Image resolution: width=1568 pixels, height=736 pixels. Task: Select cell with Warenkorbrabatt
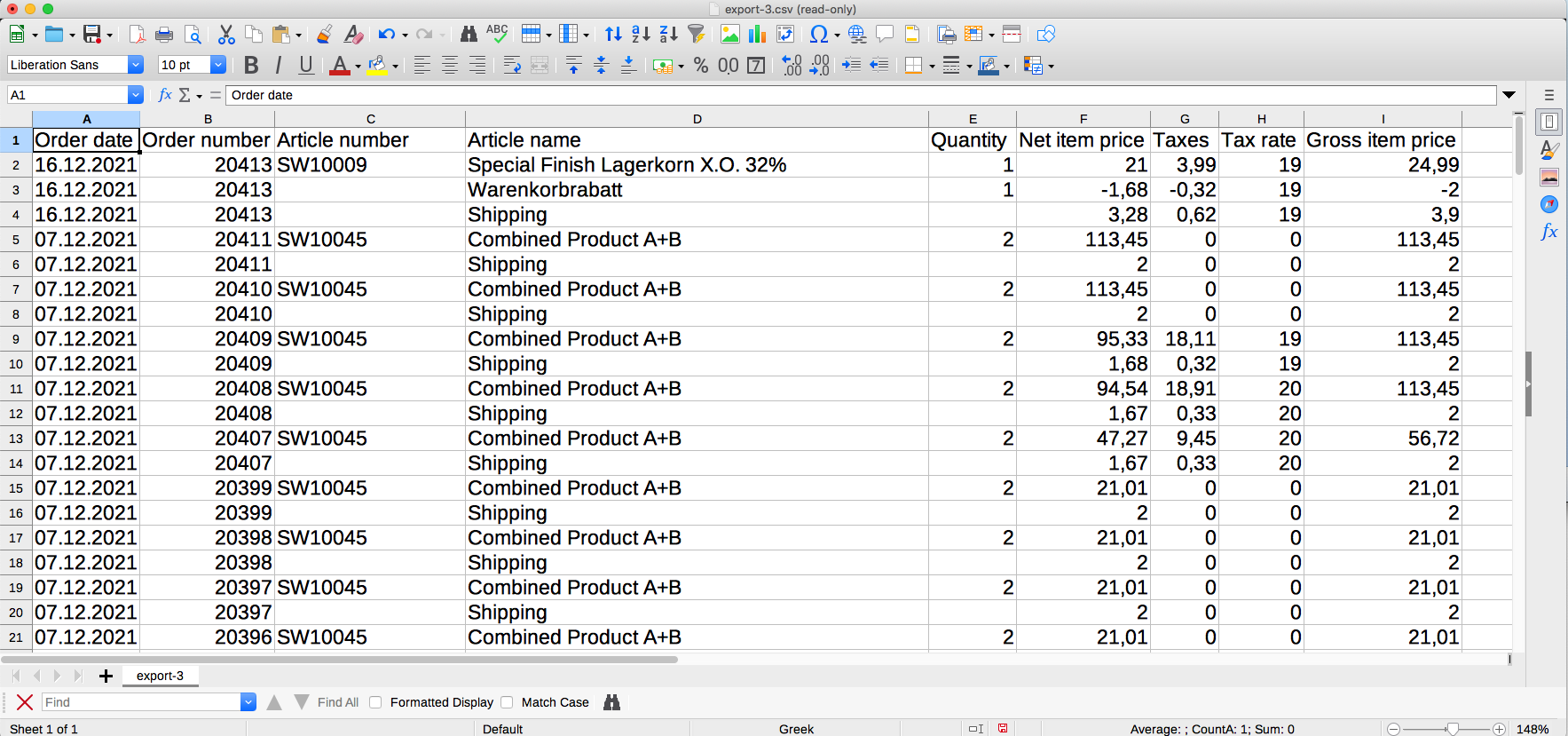pyautogui.click(x=697, y=190)
